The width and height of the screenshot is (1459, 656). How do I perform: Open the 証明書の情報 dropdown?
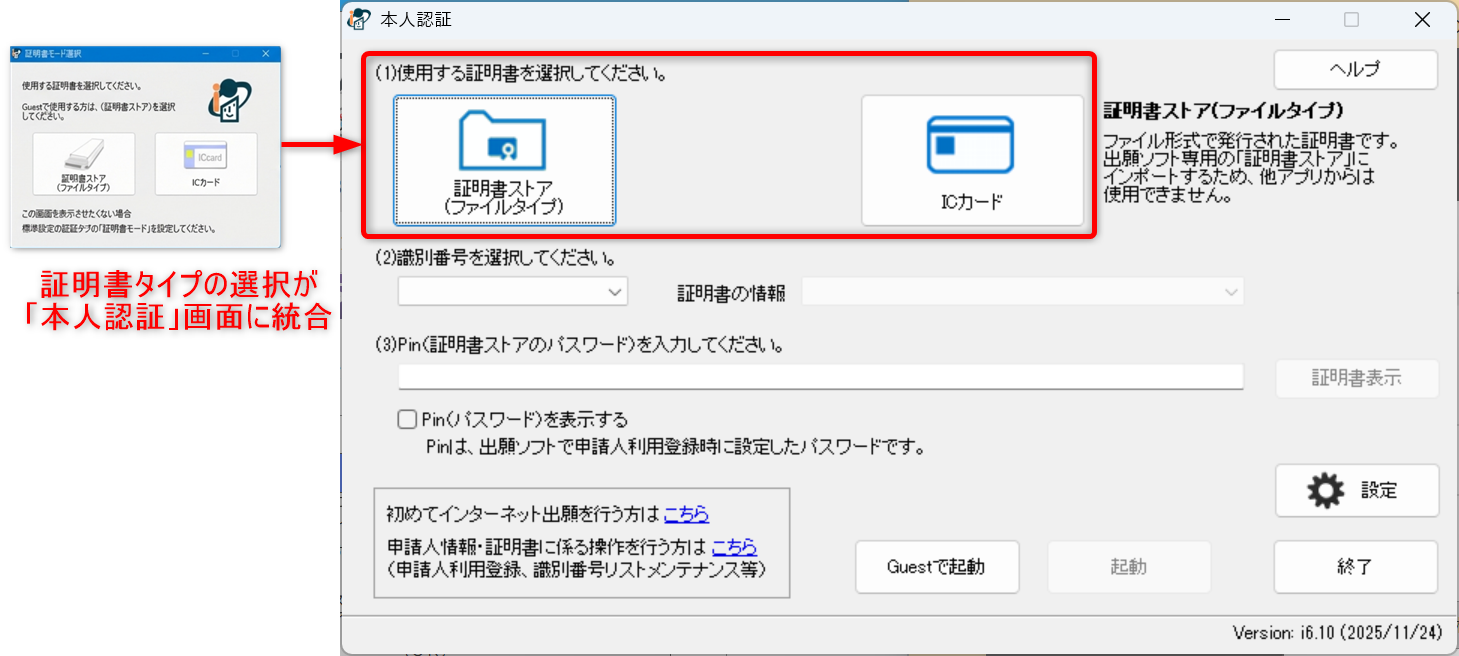[x=1022, y=292]
